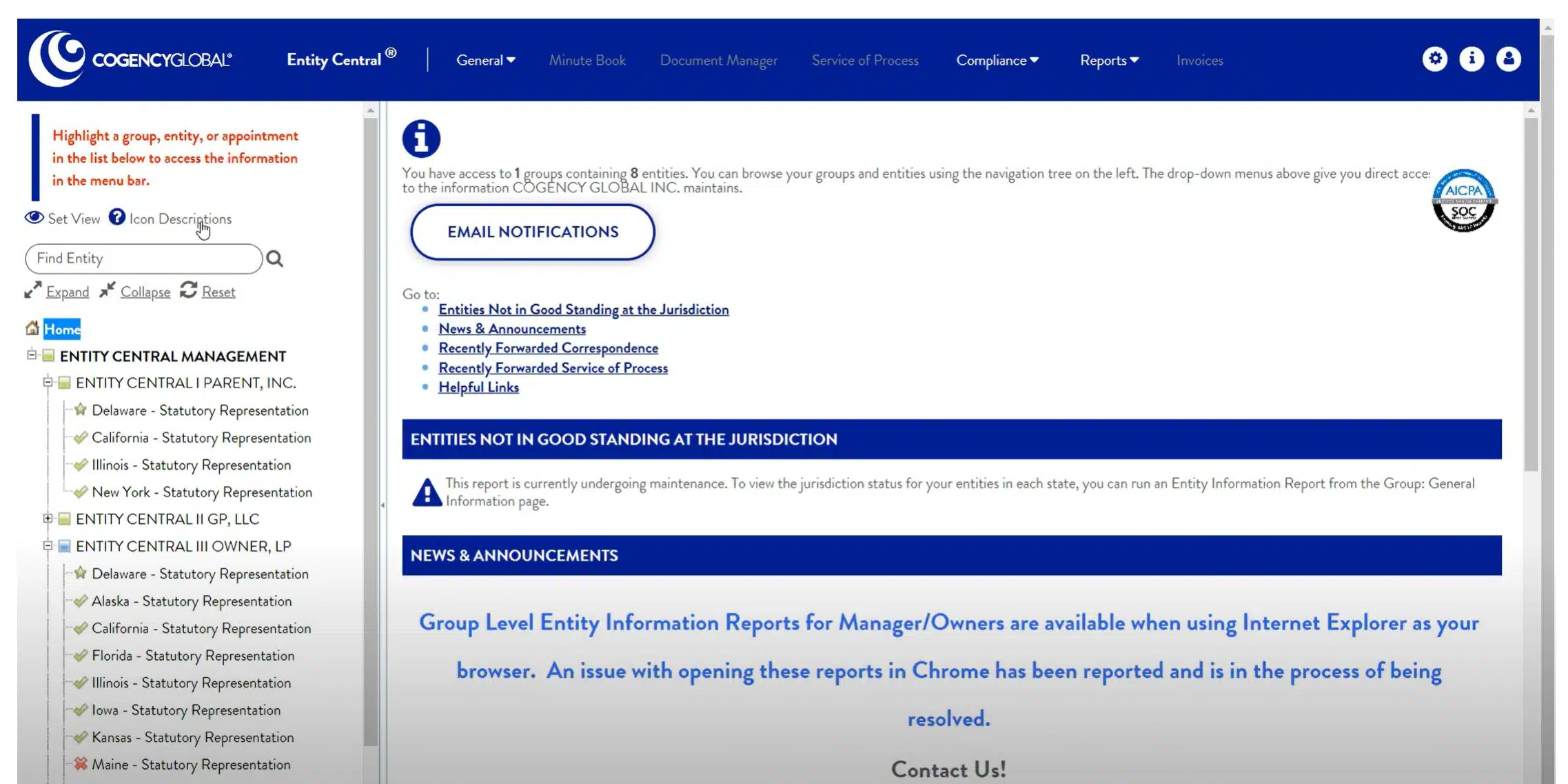Screen dimensions: 1568x784
Task: Click the panel splitter collapse arrow
Action: pyautogui.click(x=383, y=505)
